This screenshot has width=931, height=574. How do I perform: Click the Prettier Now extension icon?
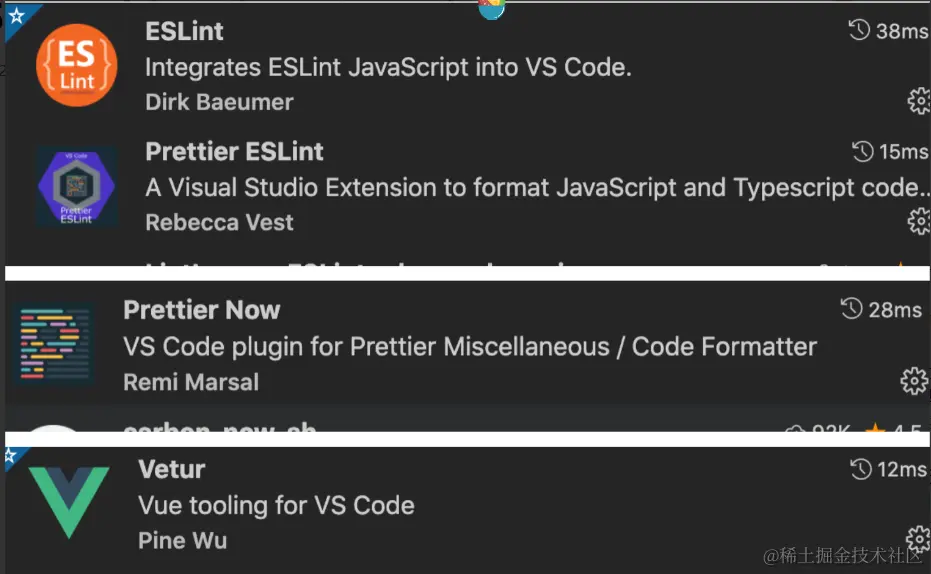[x=55, y=345]
